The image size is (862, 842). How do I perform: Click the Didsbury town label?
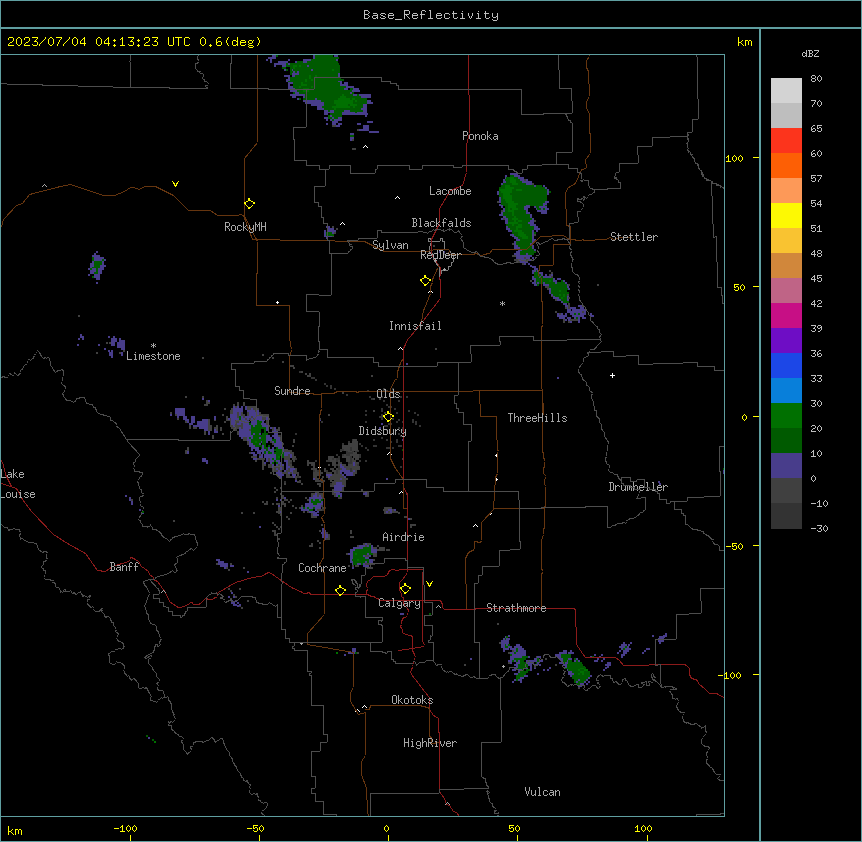383,431
